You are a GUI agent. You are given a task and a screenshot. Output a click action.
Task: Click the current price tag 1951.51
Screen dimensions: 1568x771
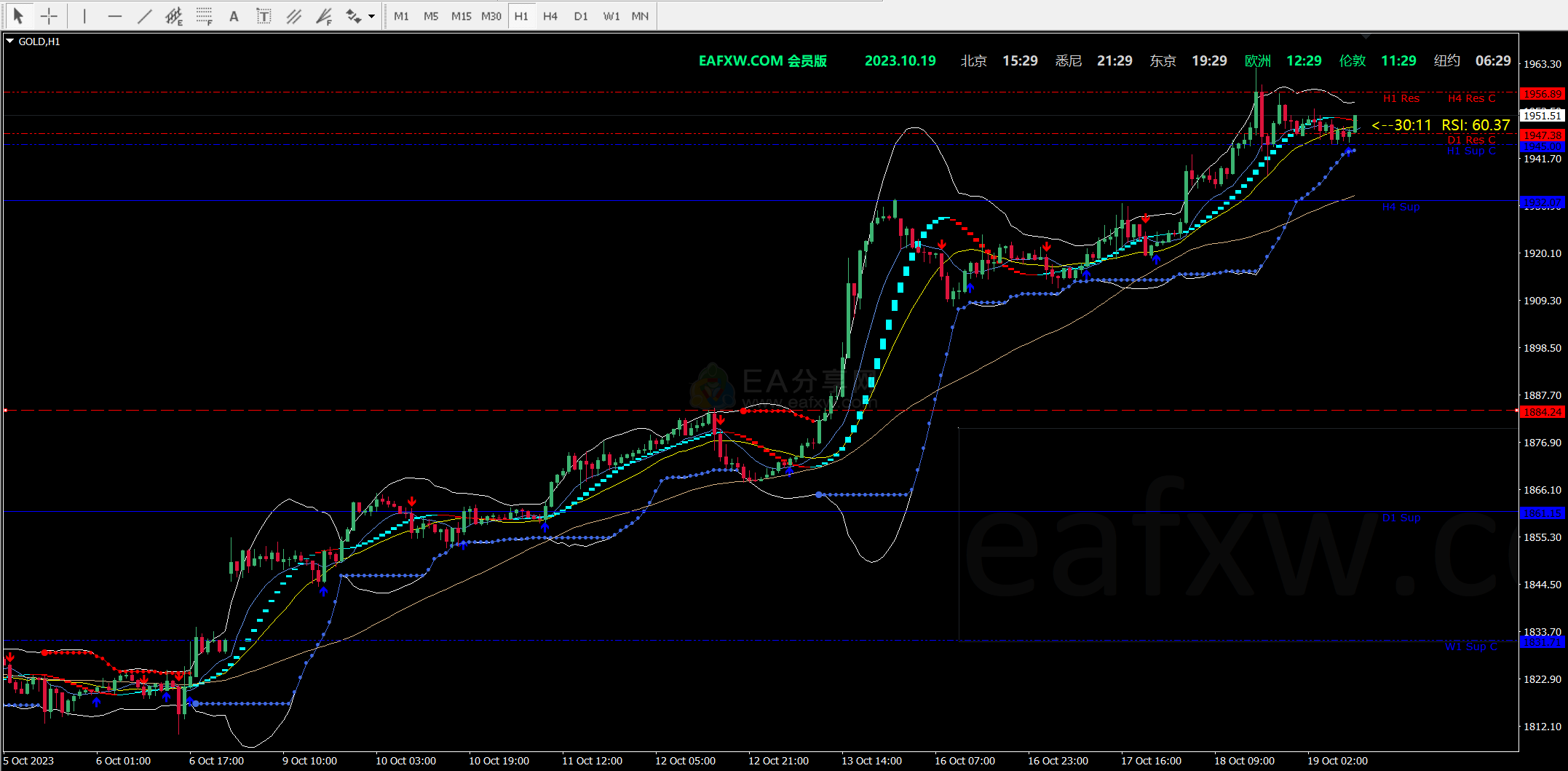(1543, 116)
